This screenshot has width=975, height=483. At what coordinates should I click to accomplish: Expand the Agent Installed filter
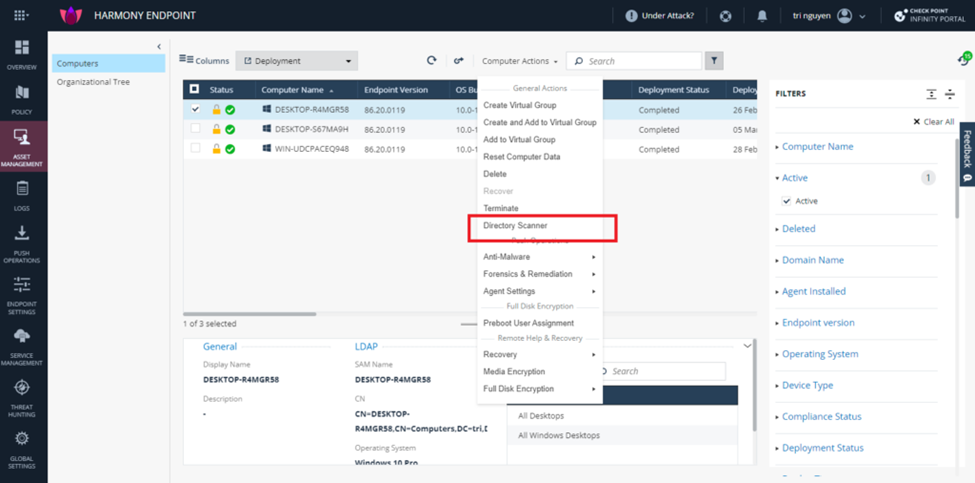pyautogui.click(x=813, y=291)
